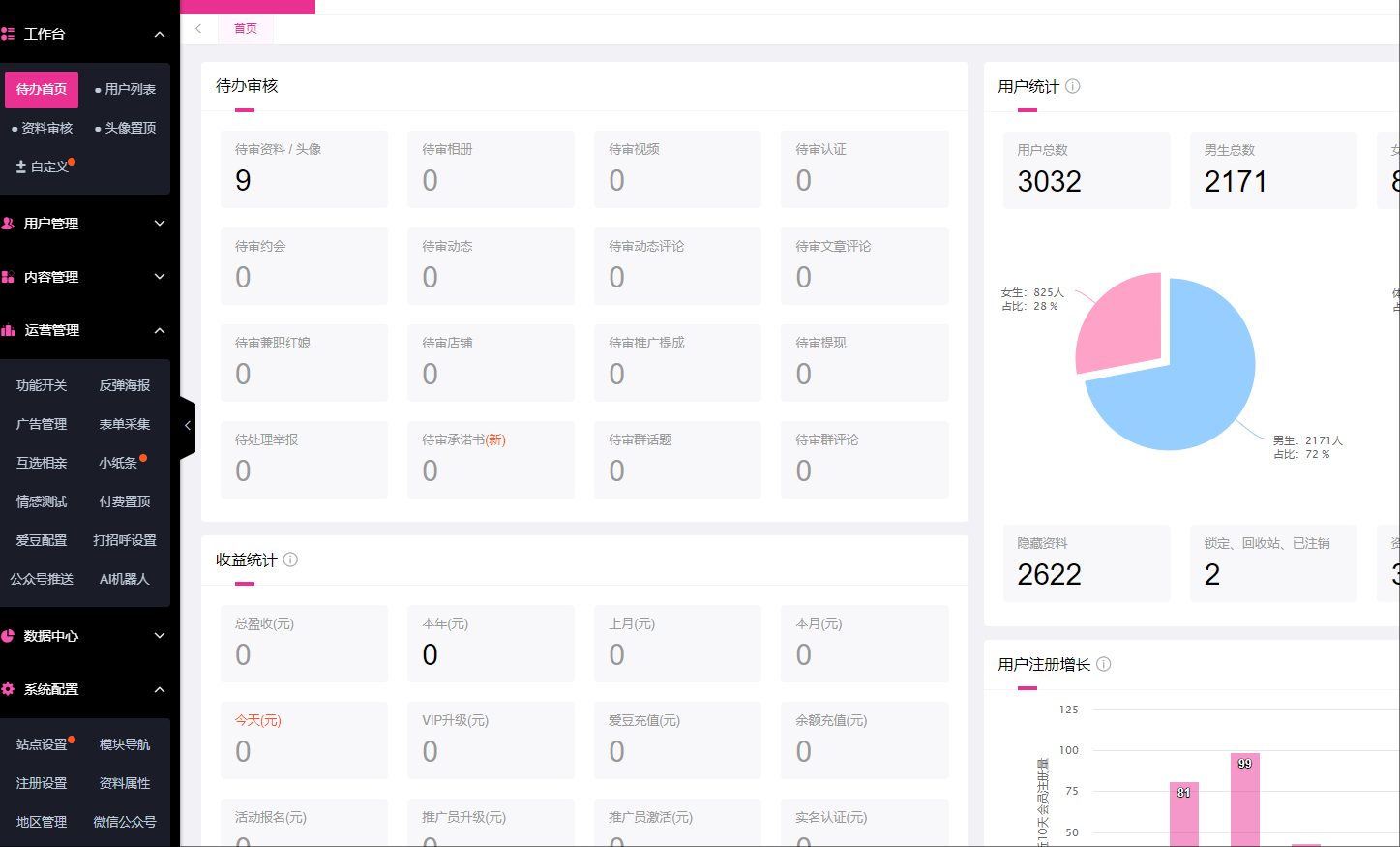Click the 男生总数 2171 card
This screenshot has width=1400, height=847.
coord(1273,170)
